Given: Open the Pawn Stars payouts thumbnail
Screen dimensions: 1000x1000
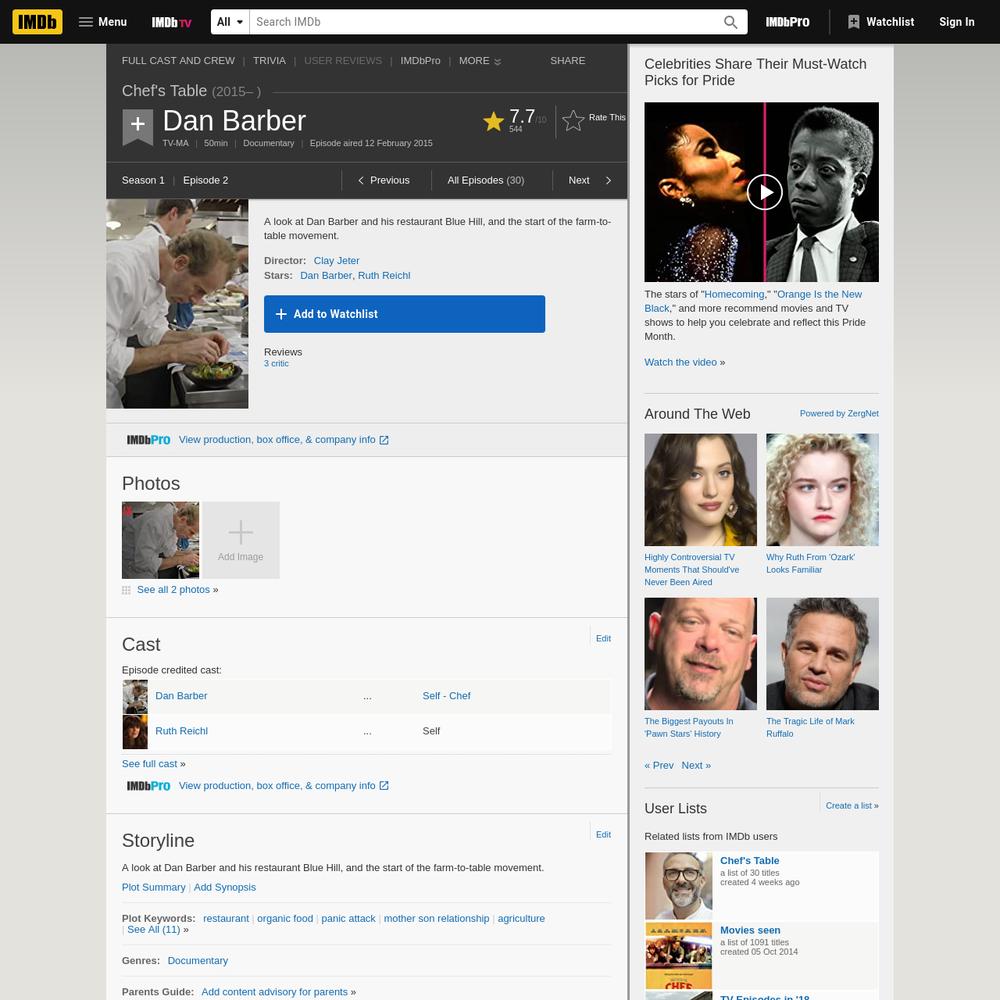Looking at the screenshot, I should coord(700,654).
